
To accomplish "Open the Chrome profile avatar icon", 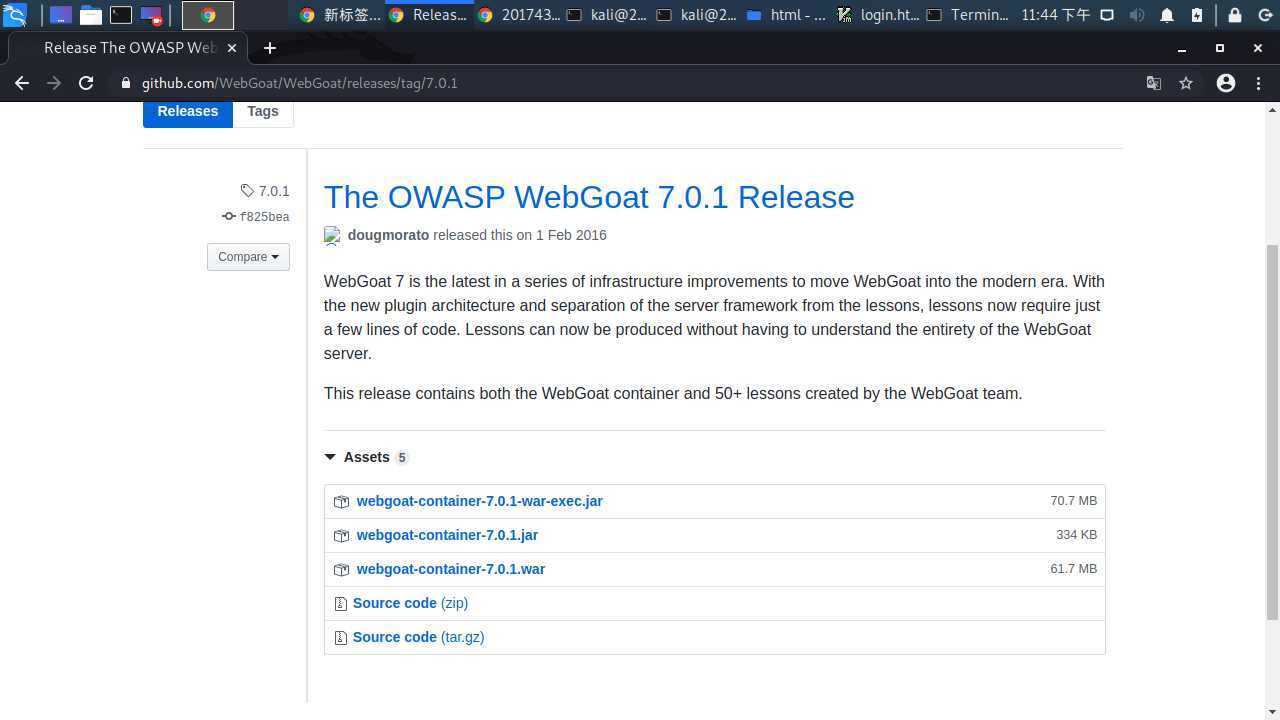I will click(x=1226, y=83).
